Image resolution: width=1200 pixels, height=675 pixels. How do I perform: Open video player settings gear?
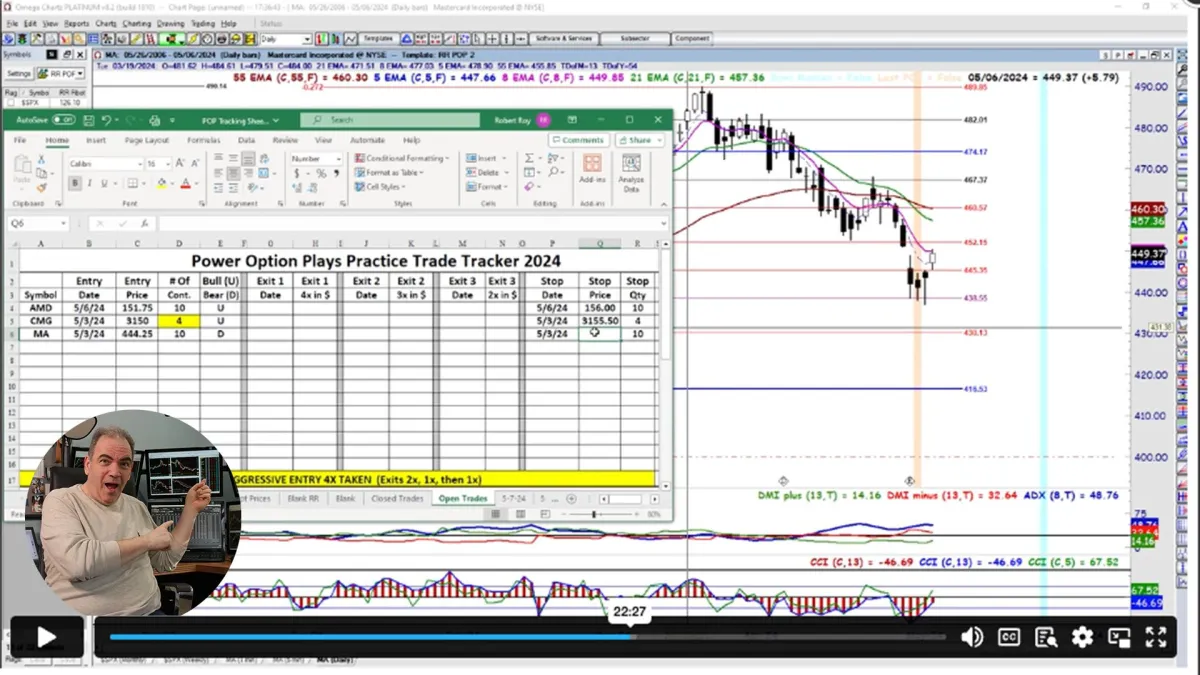click(1082, 637)
